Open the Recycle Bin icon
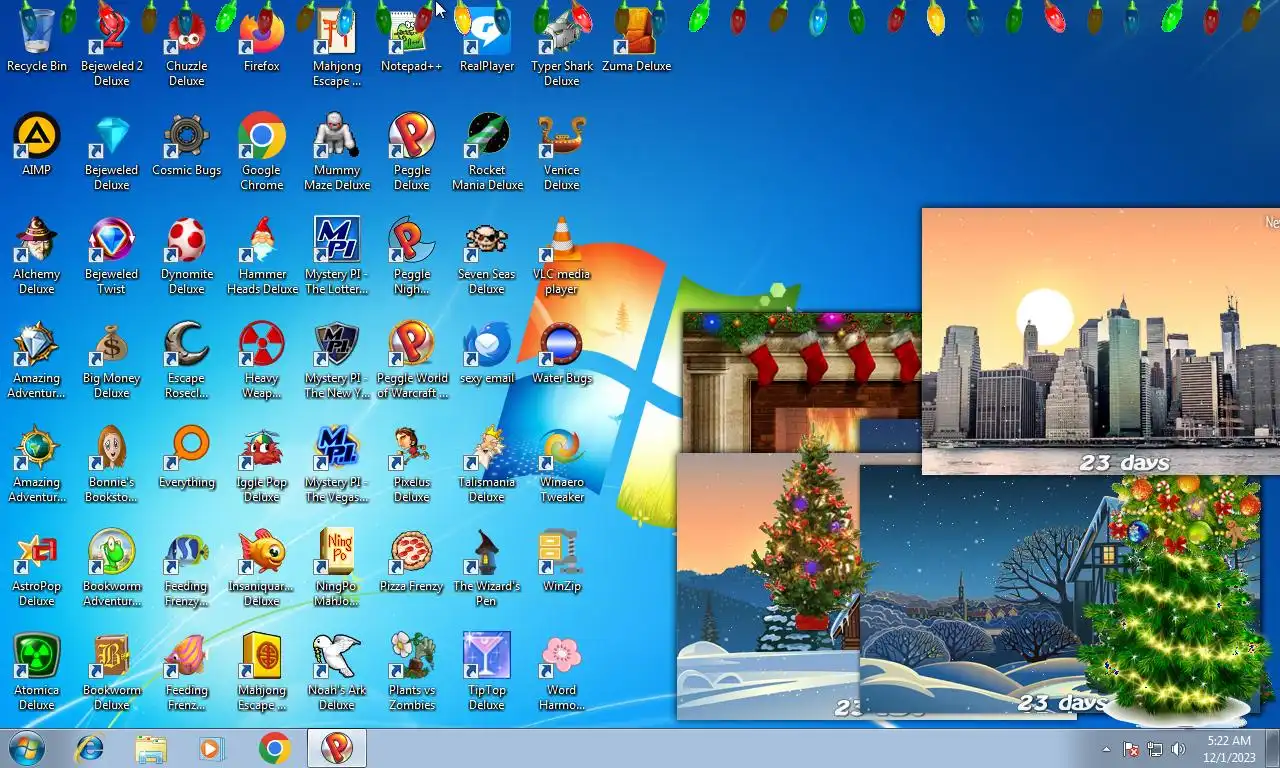Viewport: 1280px width, 768px height. coord(37,40)
